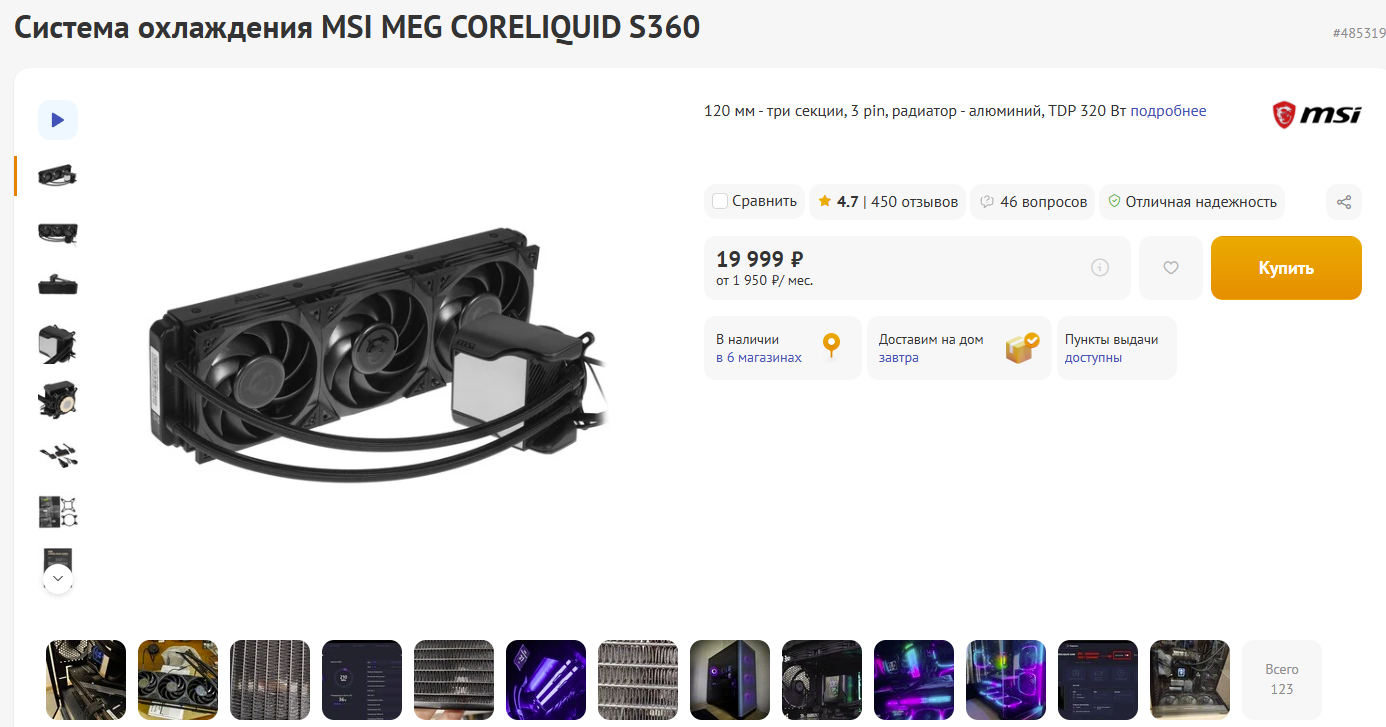Select the water block thumbnail in sidebar
This screenshot has width=1386, height=727.
[x=58, y=344]
